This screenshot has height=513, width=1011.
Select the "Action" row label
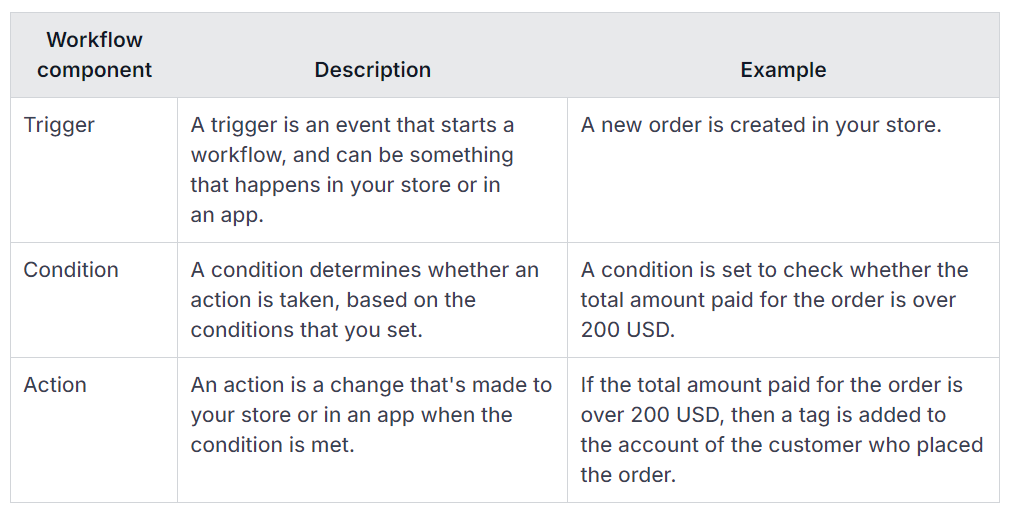tap(55, 385)
